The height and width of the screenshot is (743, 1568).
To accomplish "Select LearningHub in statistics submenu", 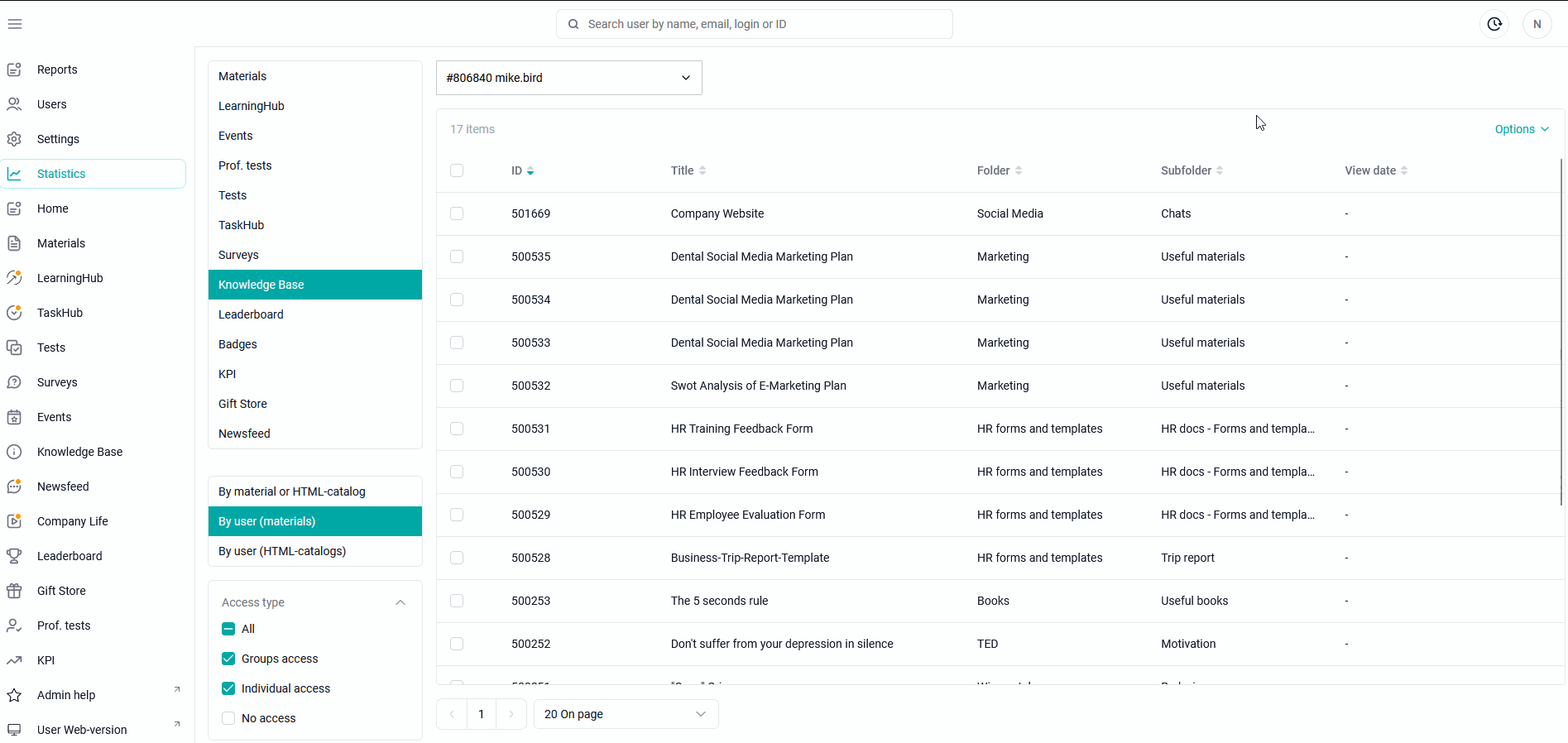I will click(315, 106).
